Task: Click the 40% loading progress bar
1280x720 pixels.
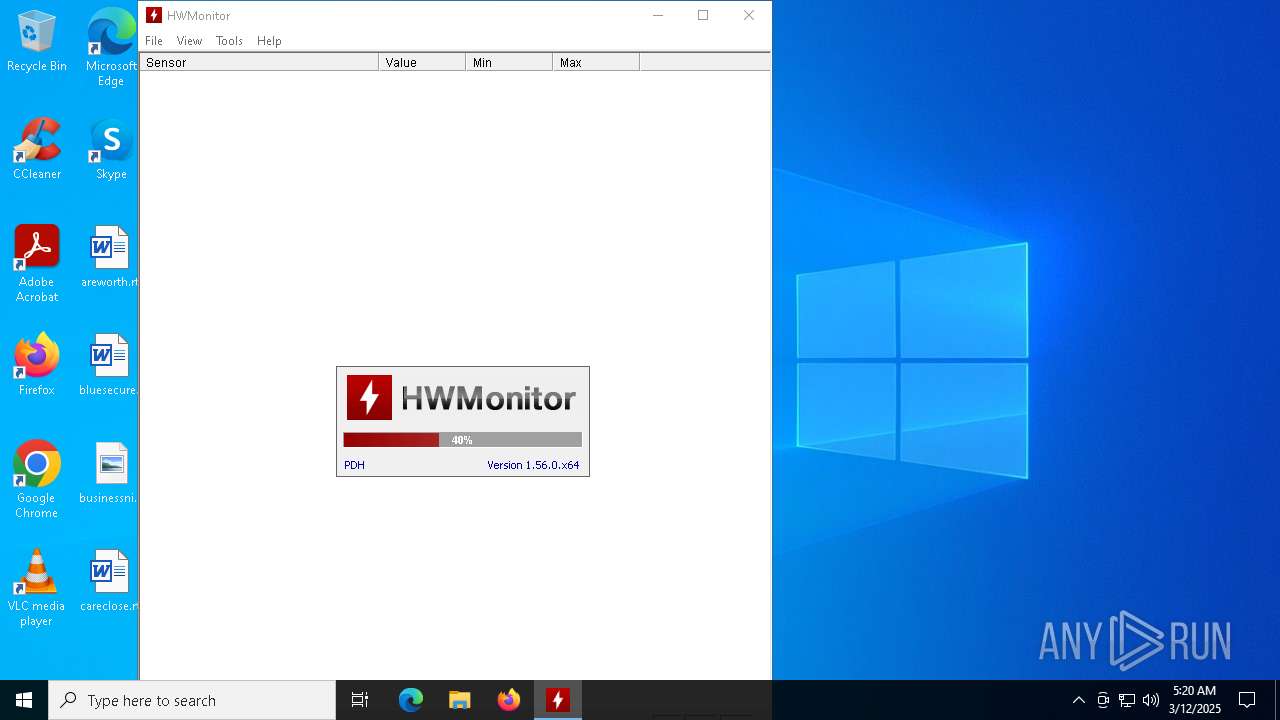Action: (x=462, y=440)
